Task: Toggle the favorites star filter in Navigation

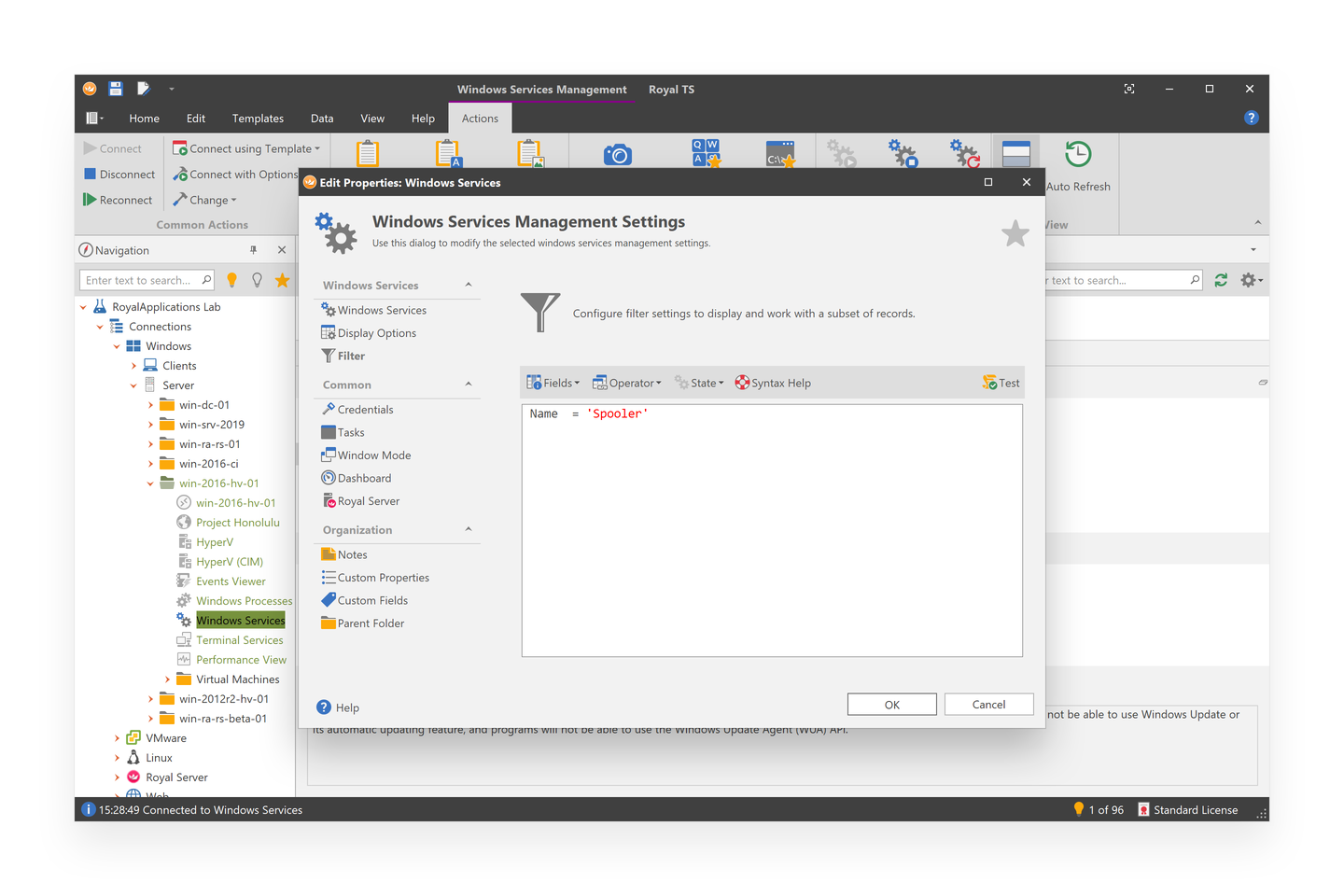Action: (x=282, y=280)
